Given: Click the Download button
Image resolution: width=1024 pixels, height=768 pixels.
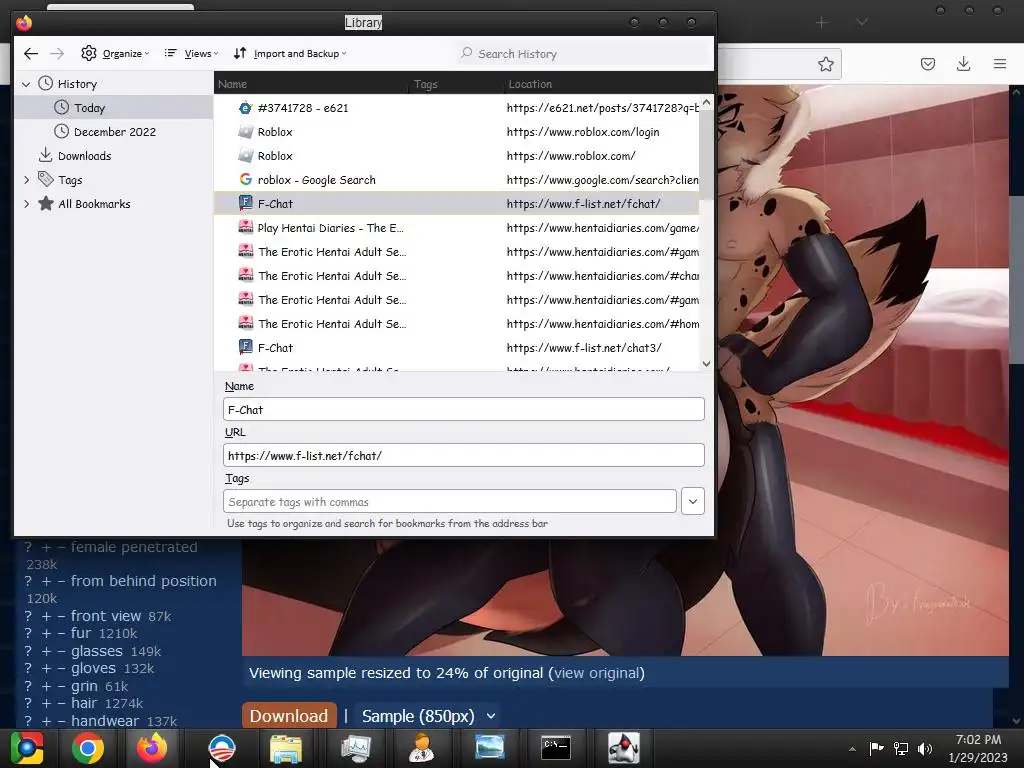Looking at the screenshot, I should click(x=289, y=716).
